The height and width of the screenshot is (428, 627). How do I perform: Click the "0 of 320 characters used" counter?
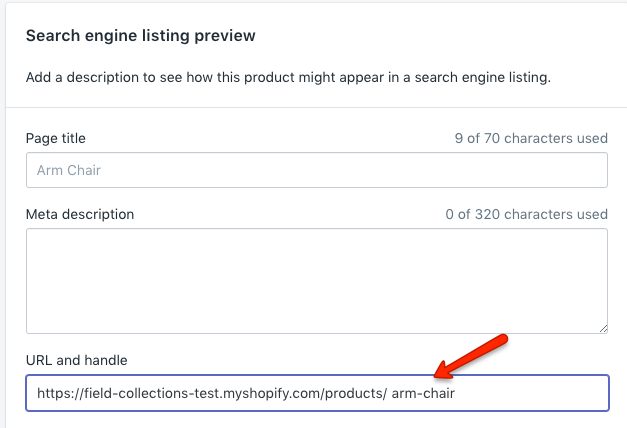pyautogui.click(x=526, y=214)
